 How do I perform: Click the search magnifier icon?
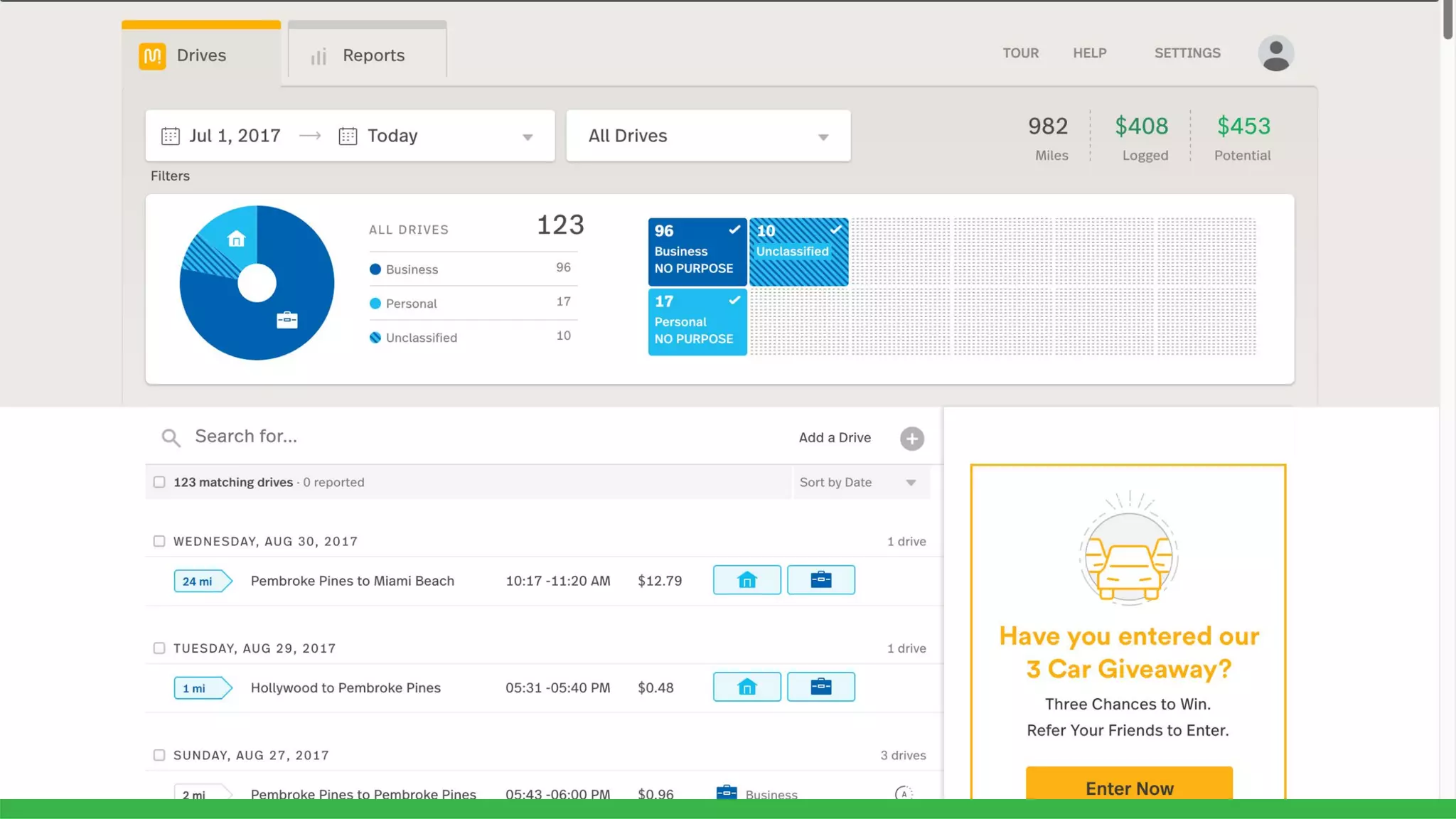(x=171, y=437)
